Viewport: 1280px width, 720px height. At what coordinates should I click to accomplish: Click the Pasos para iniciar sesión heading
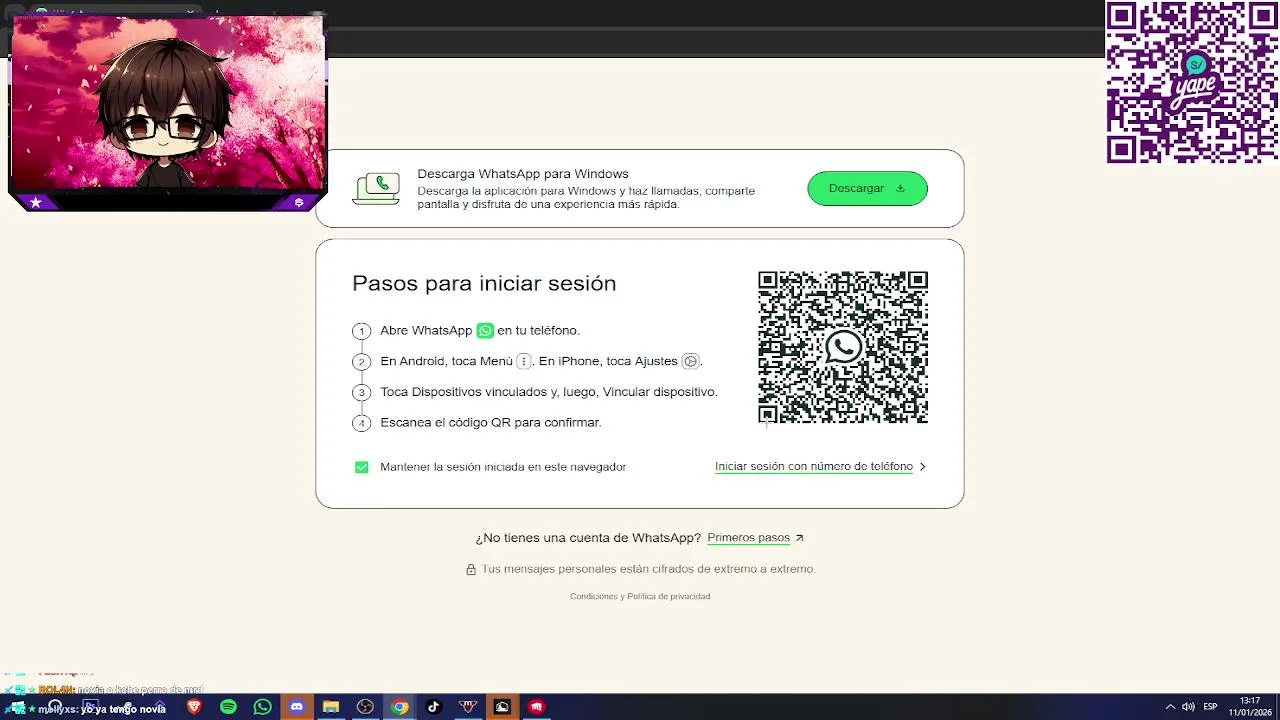click(484, 283)
